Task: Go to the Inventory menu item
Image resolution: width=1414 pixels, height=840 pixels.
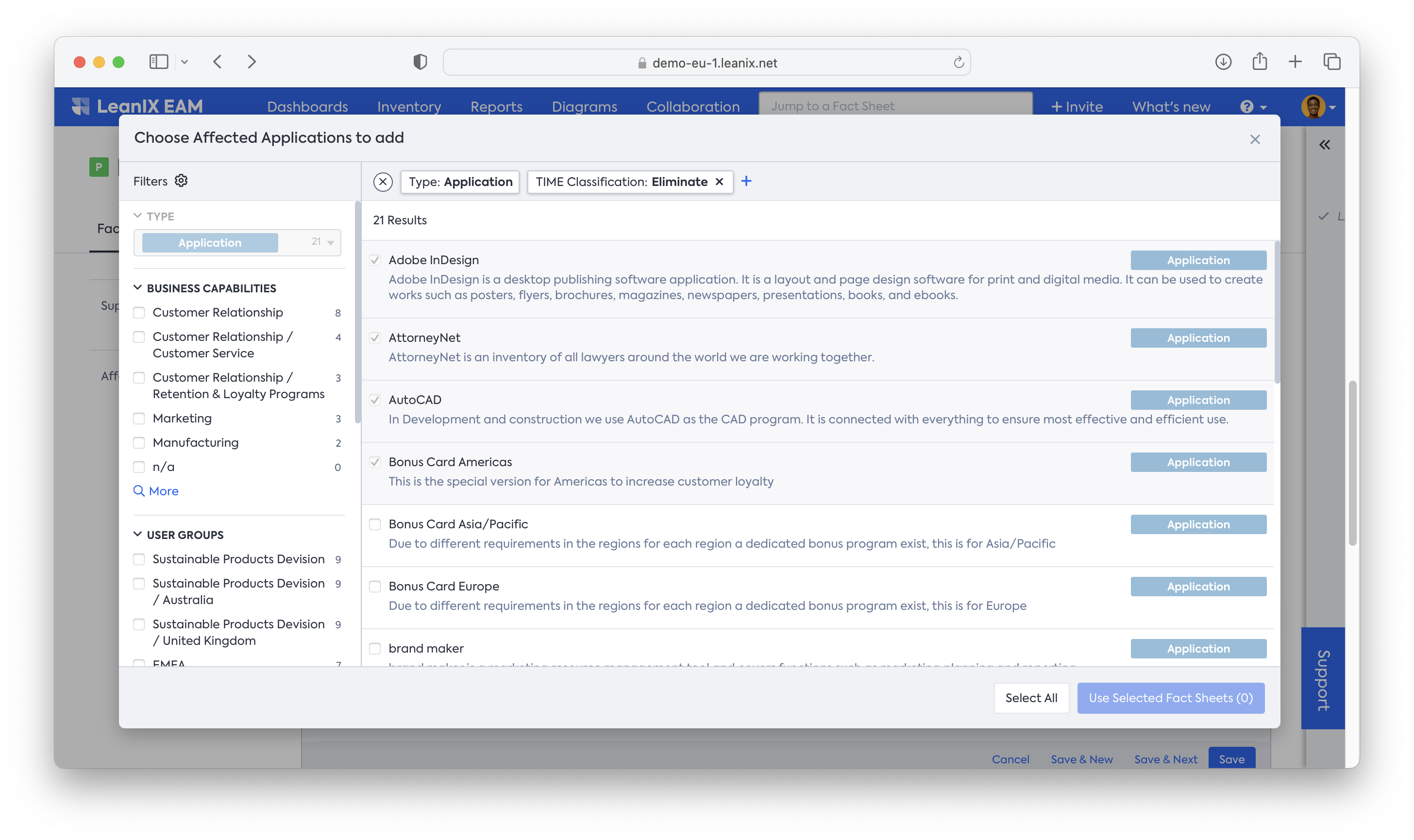Action: [409, 106]
